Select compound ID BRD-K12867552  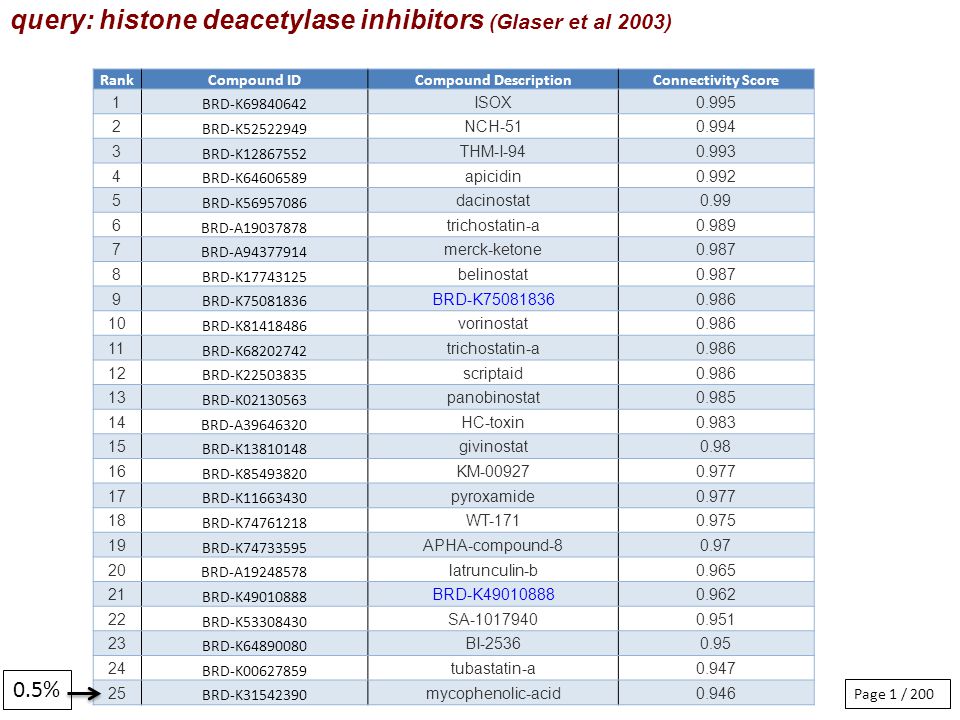[254, 154]
